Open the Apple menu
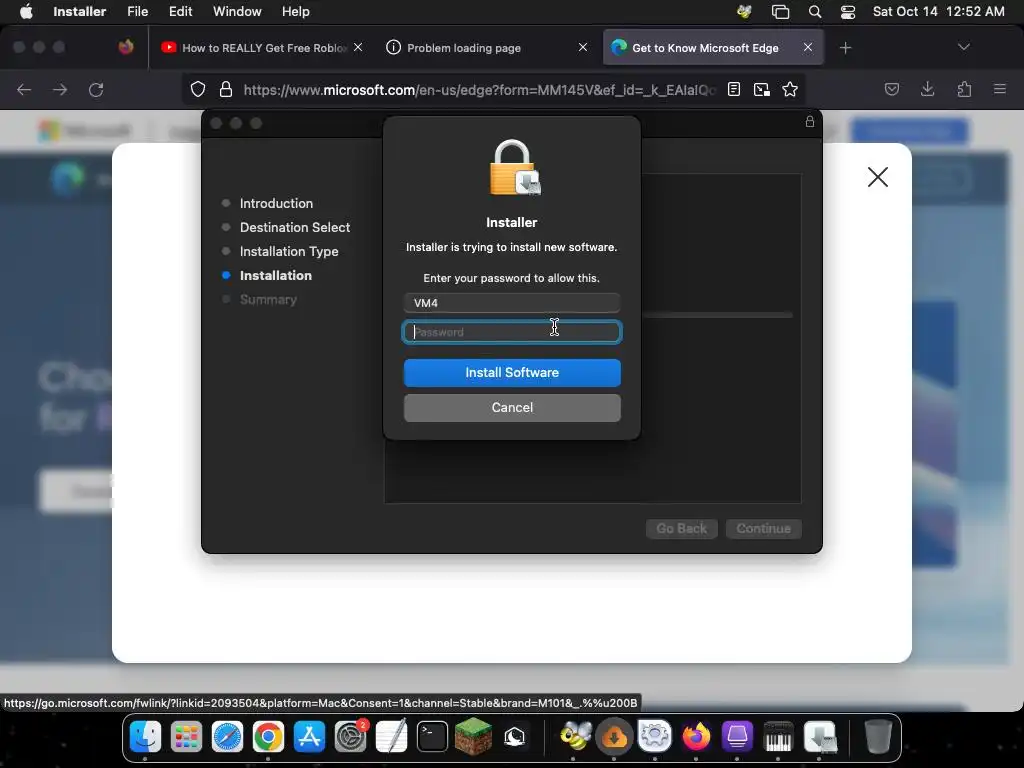The width and height of the screenshot is (1024, 768). tap(26, 12)
